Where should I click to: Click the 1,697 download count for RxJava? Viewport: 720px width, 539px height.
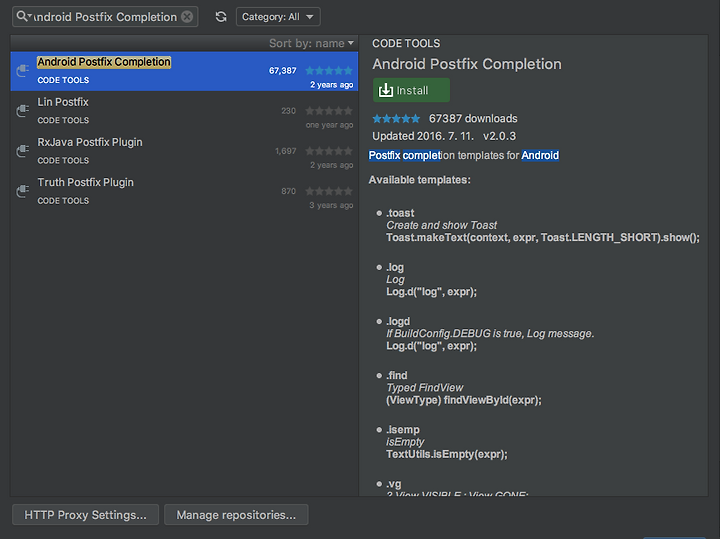click(x=286, y=151)
